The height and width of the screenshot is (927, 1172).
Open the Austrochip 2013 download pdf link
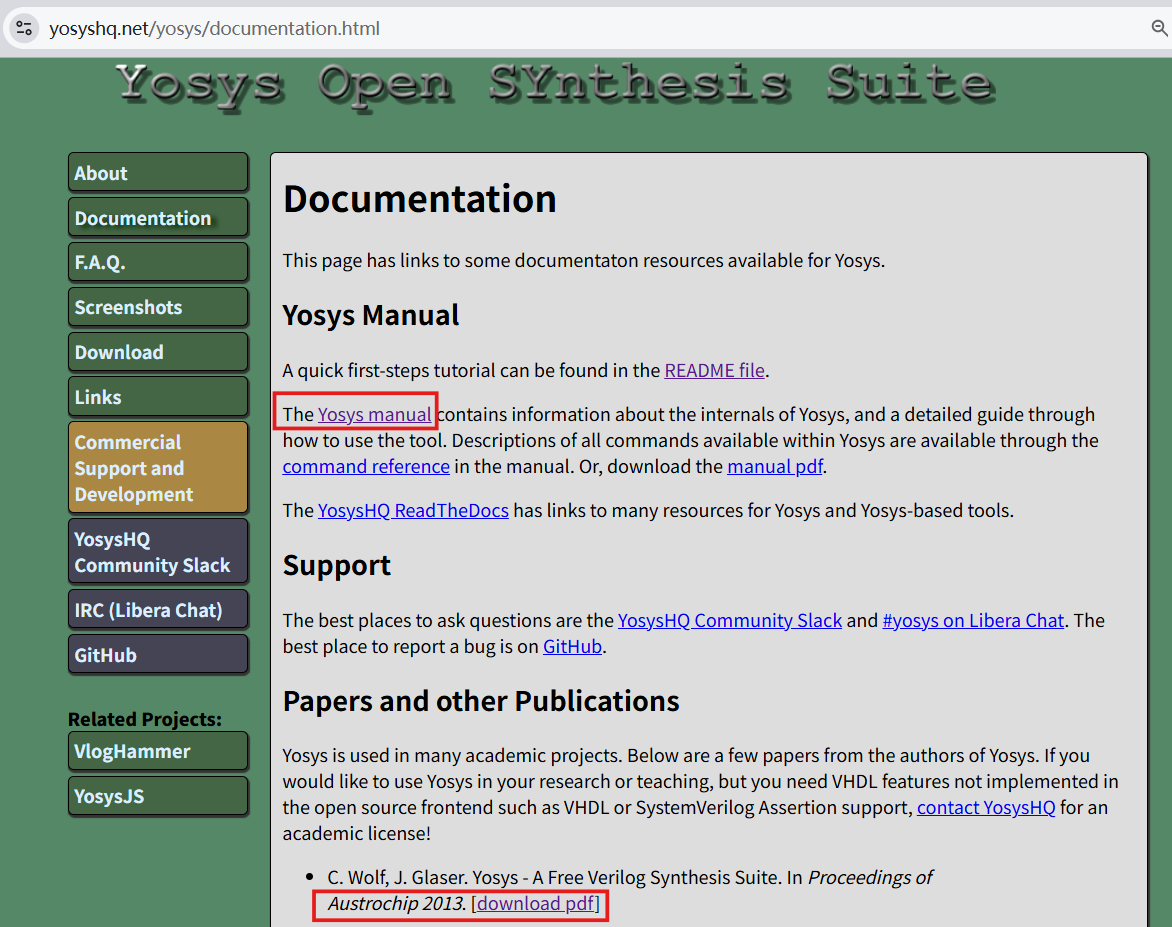tap(536, 904)
